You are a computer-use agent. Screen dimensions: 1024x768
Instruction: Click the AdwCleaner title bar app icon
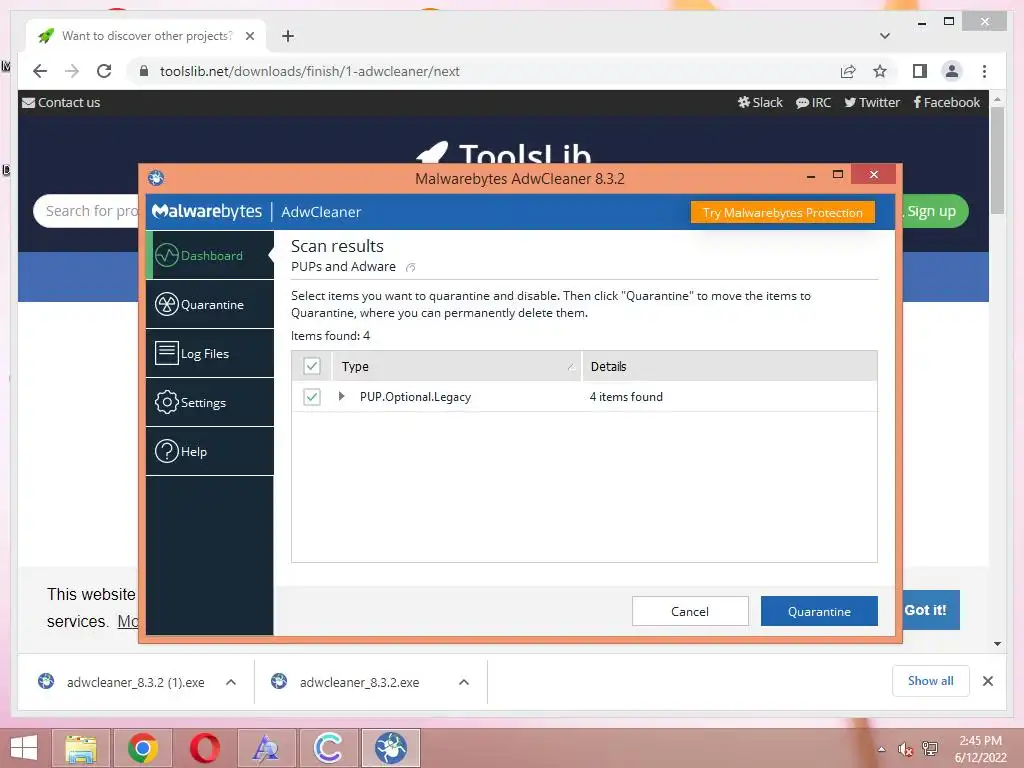coord(156,178)
